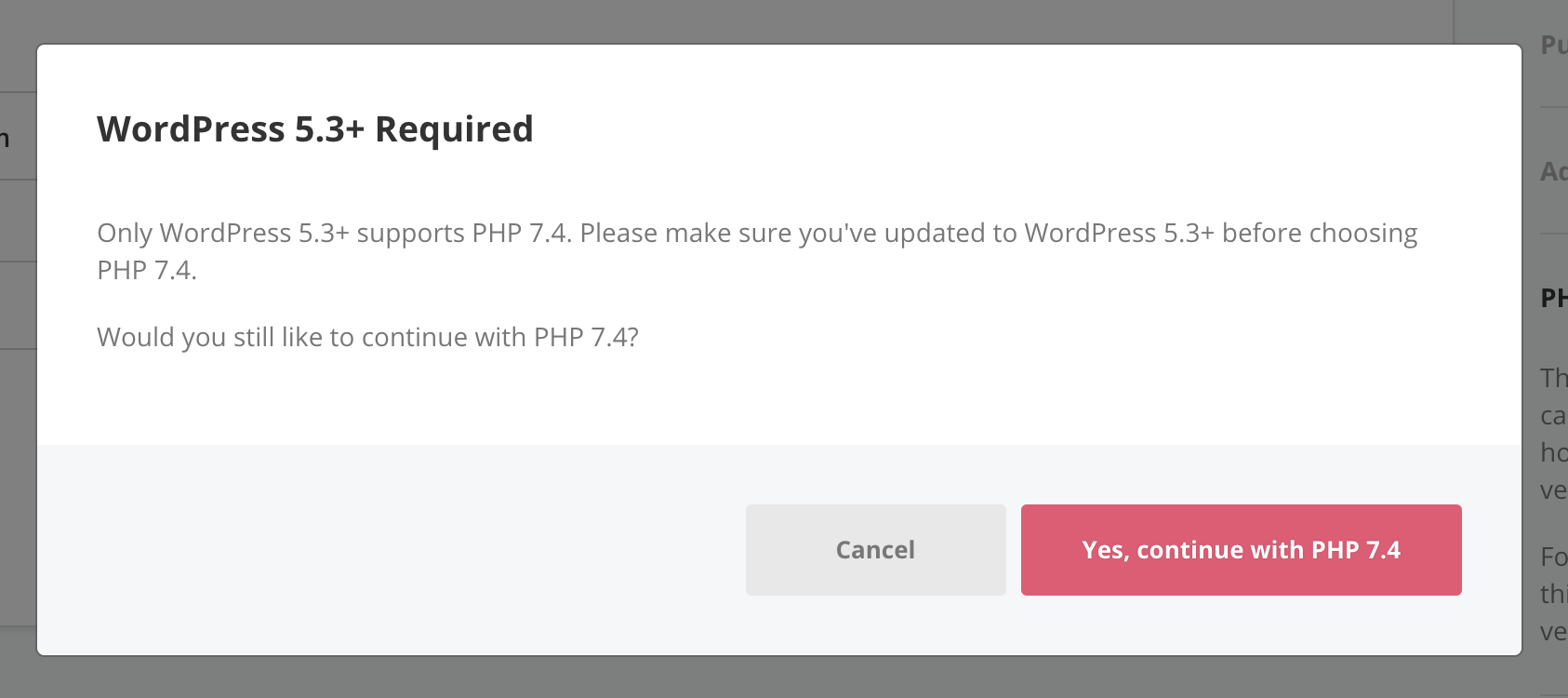The width and height of the screenshot is (1568, 698).
Task: Click the Cancel button
Action: coord(875,550)
